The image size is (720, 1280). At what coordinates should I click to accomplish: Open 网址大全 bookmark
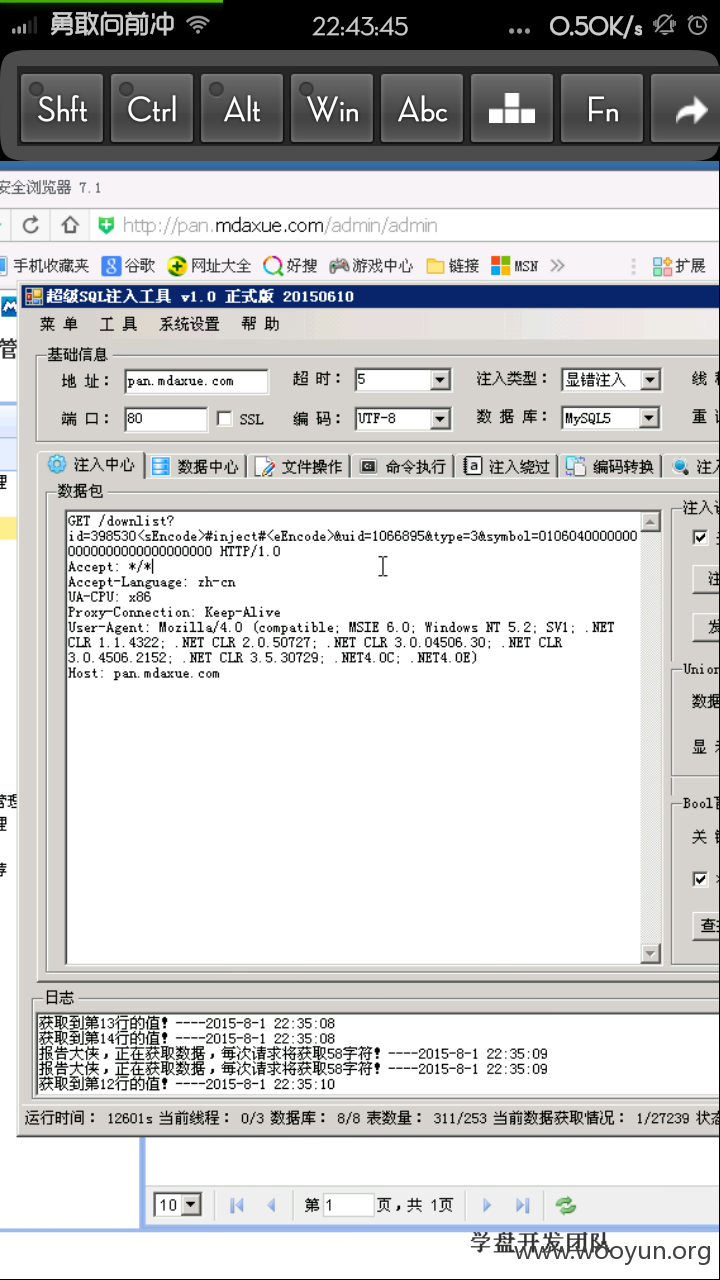[x=210, y=265]
